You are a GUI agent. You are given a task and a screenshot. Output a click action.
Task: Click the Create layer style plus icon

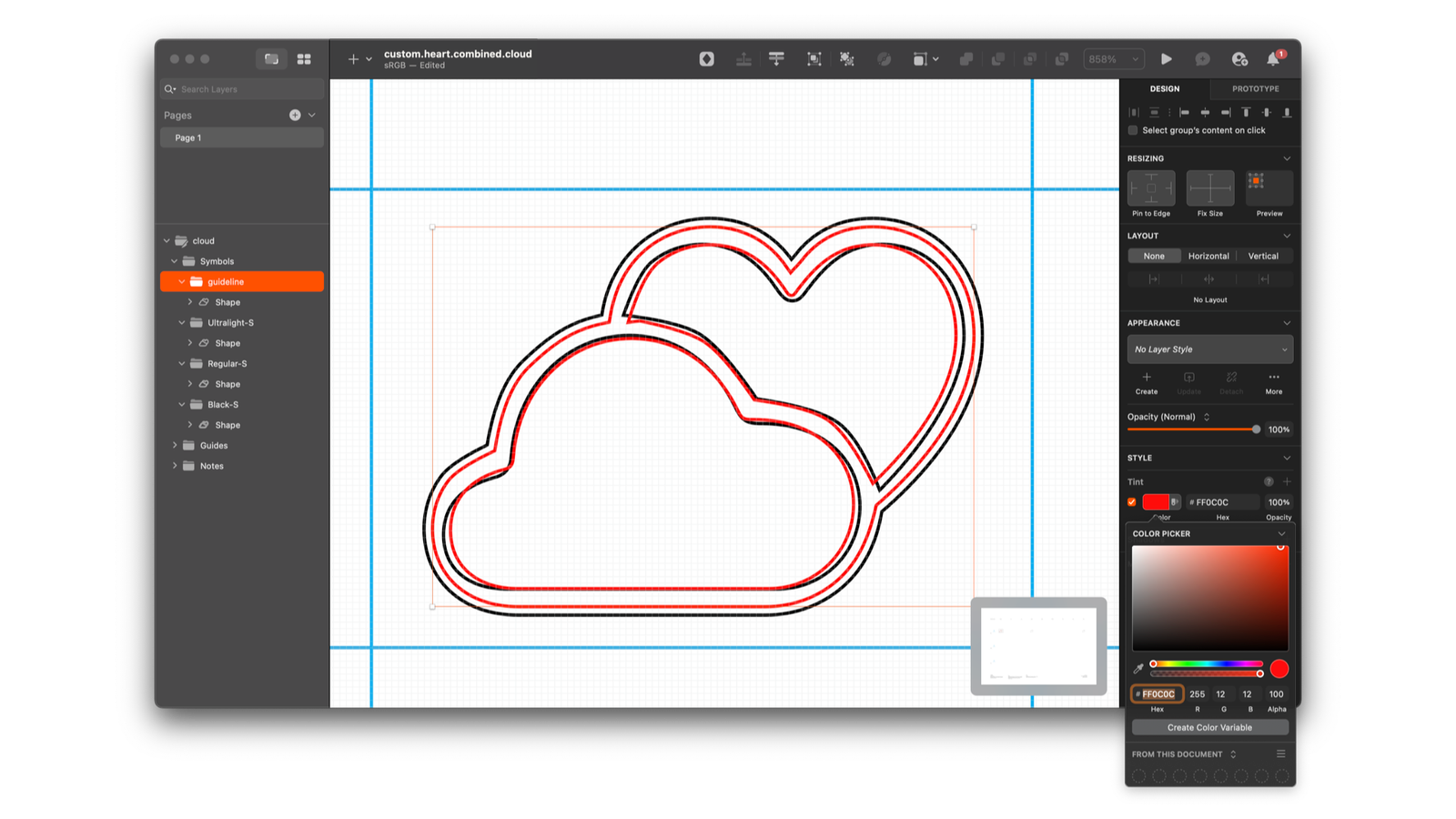(1146, 377)
